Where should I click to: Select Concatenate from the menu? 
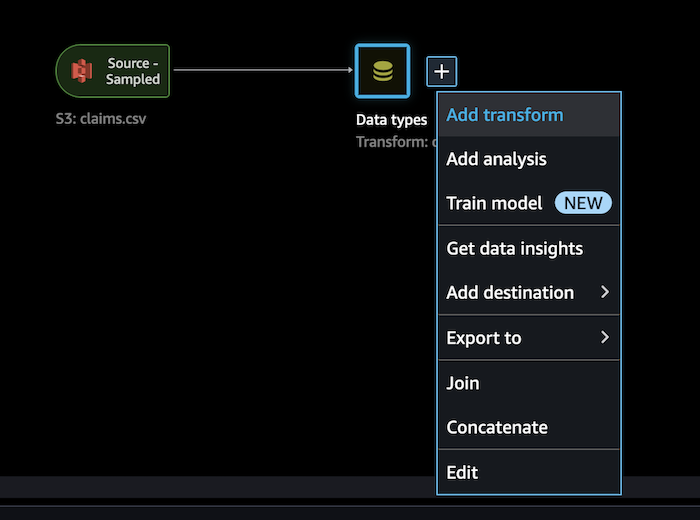(x=529, y=427)
